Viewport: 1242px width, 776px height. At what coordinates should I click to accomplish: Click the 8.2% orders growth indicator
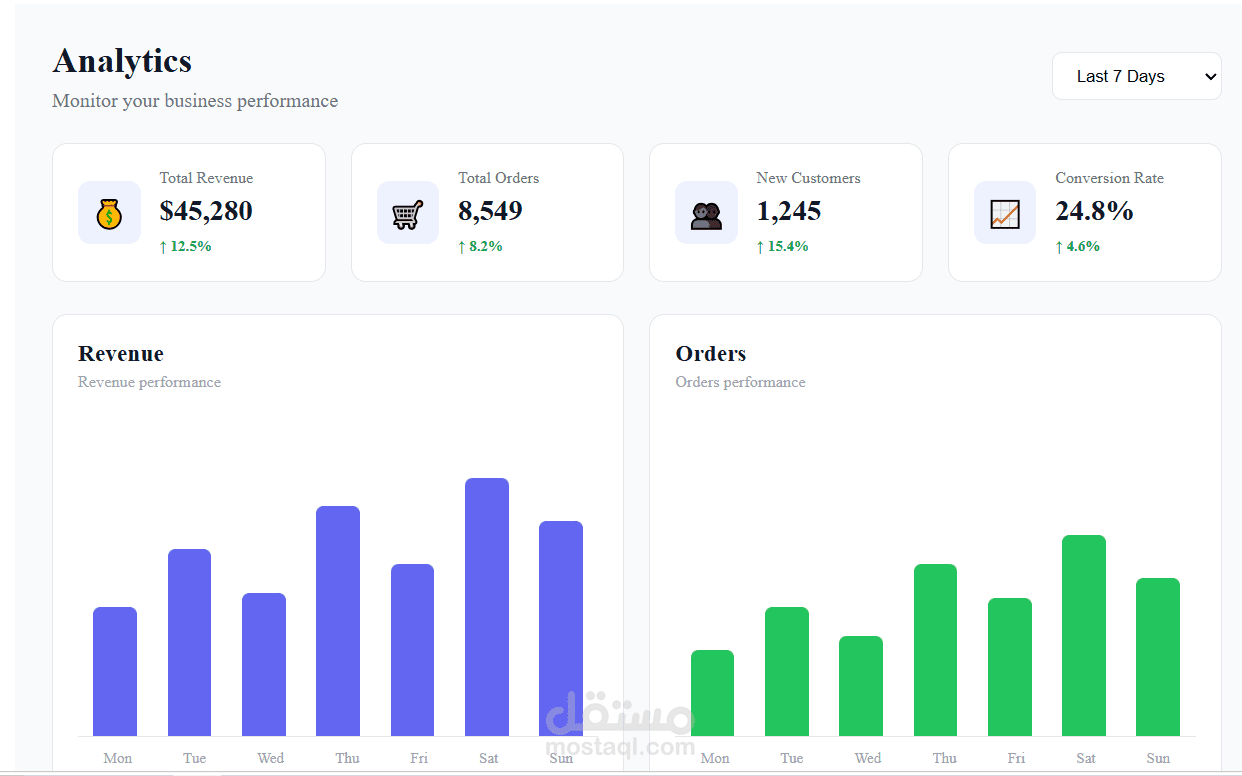coord(480,246)
